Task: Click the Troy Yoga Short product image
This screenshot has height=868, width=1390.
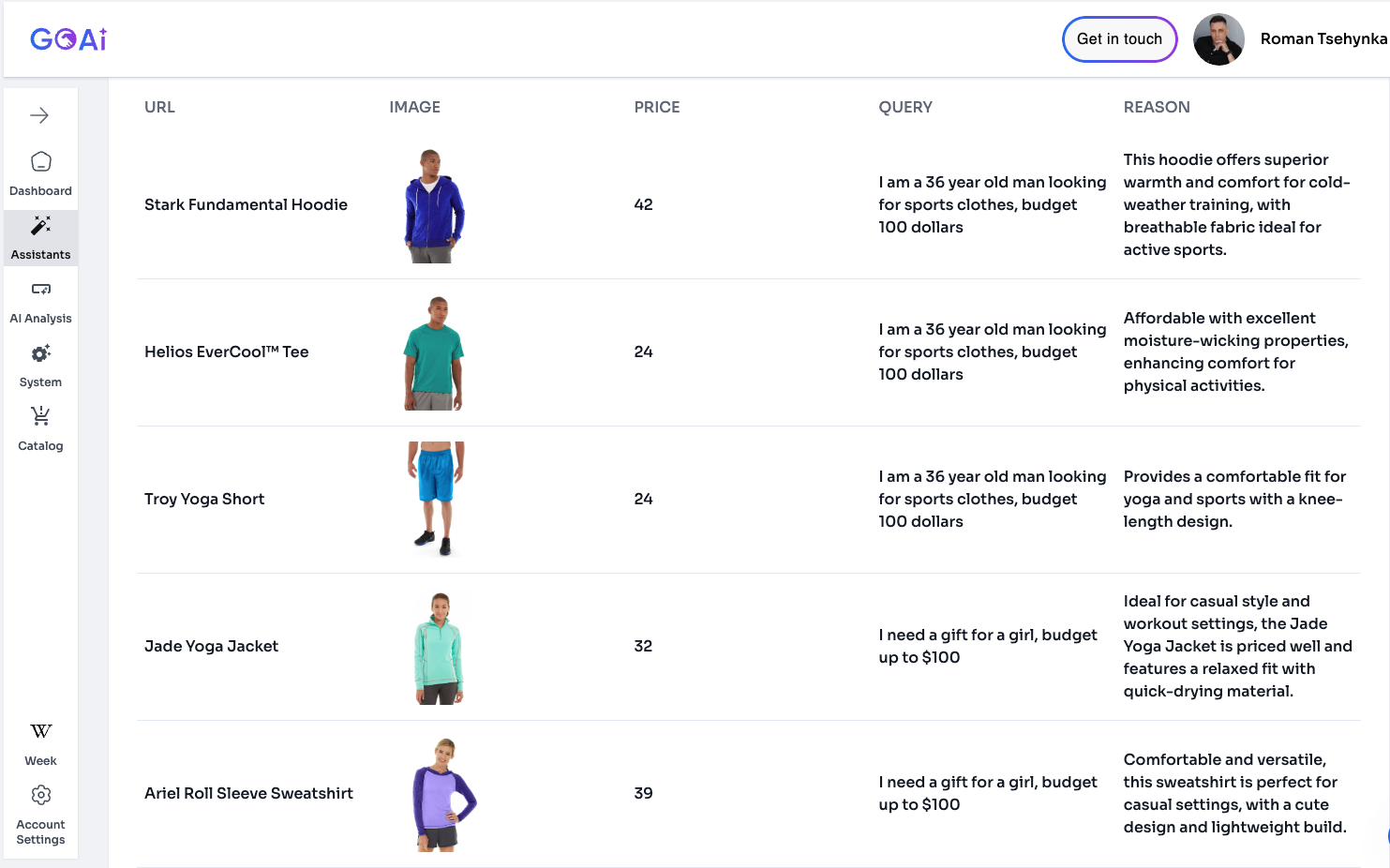Action: point(435,499)
